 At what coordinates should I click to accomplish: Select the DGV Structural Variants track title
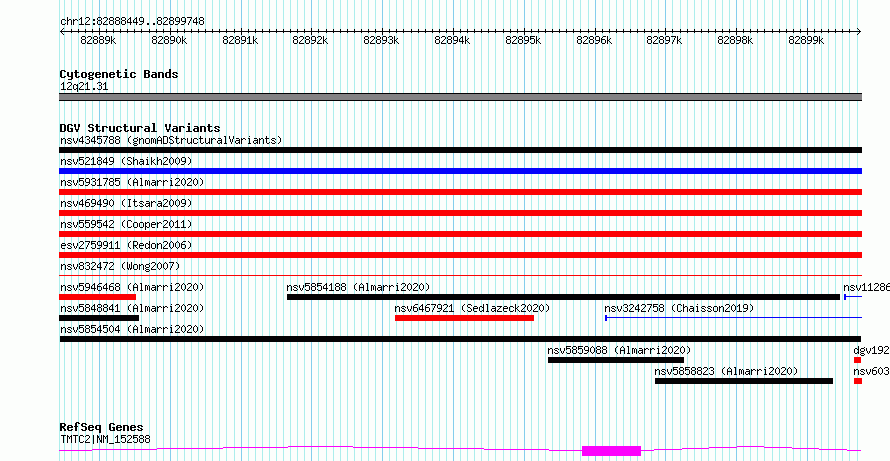[140, 128]
